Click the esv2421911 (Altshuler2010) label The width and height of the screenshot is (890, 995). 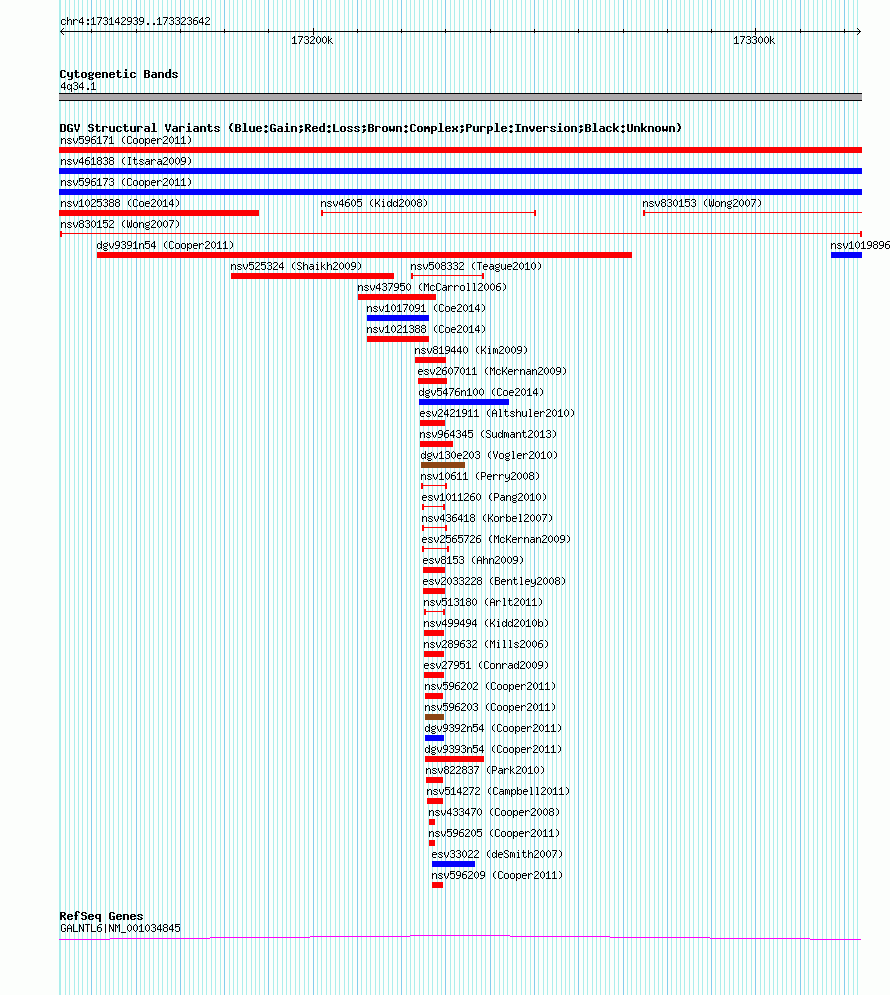click(497, 412)
